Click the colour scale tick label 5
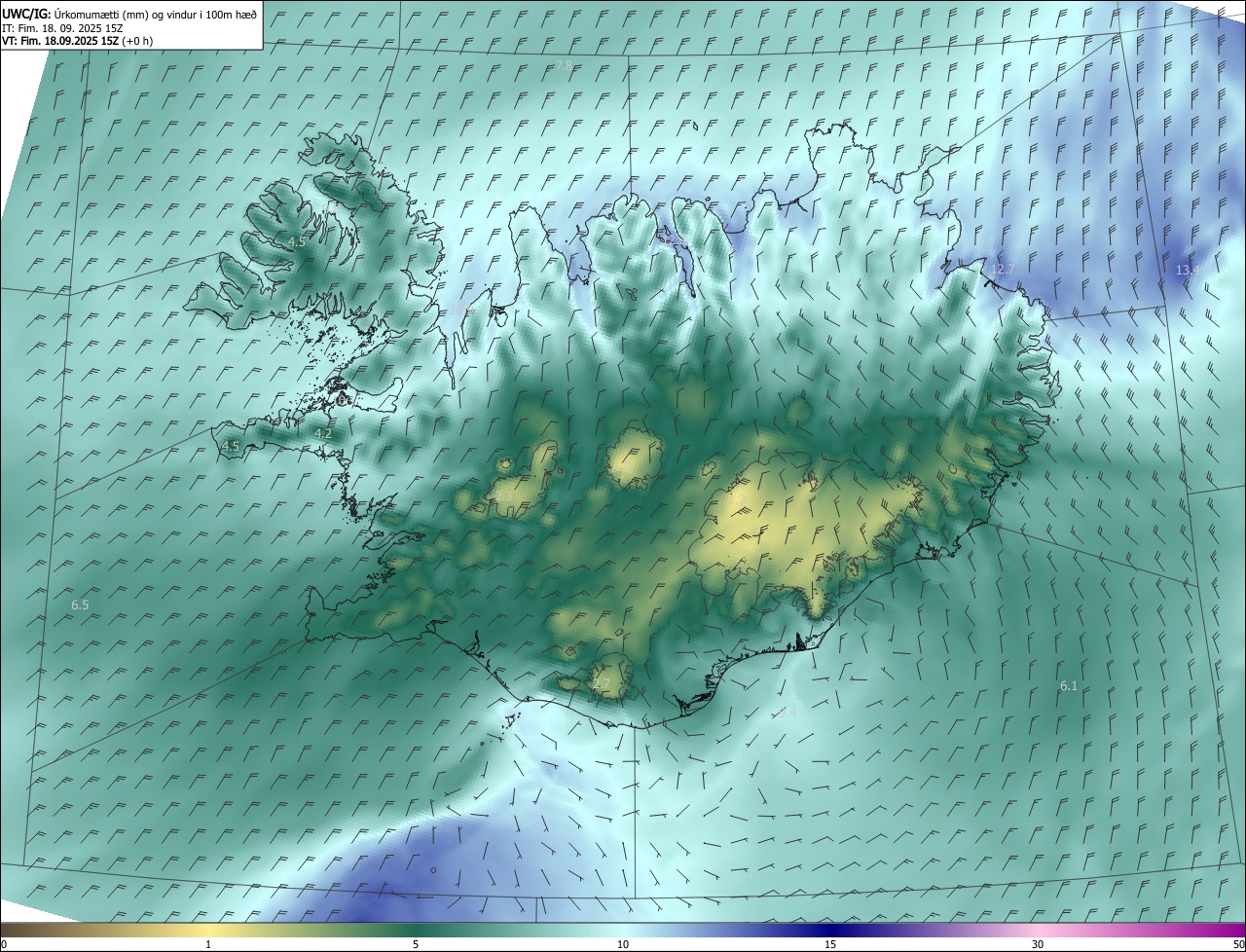The image size is (1246, 952). [416, 944]
